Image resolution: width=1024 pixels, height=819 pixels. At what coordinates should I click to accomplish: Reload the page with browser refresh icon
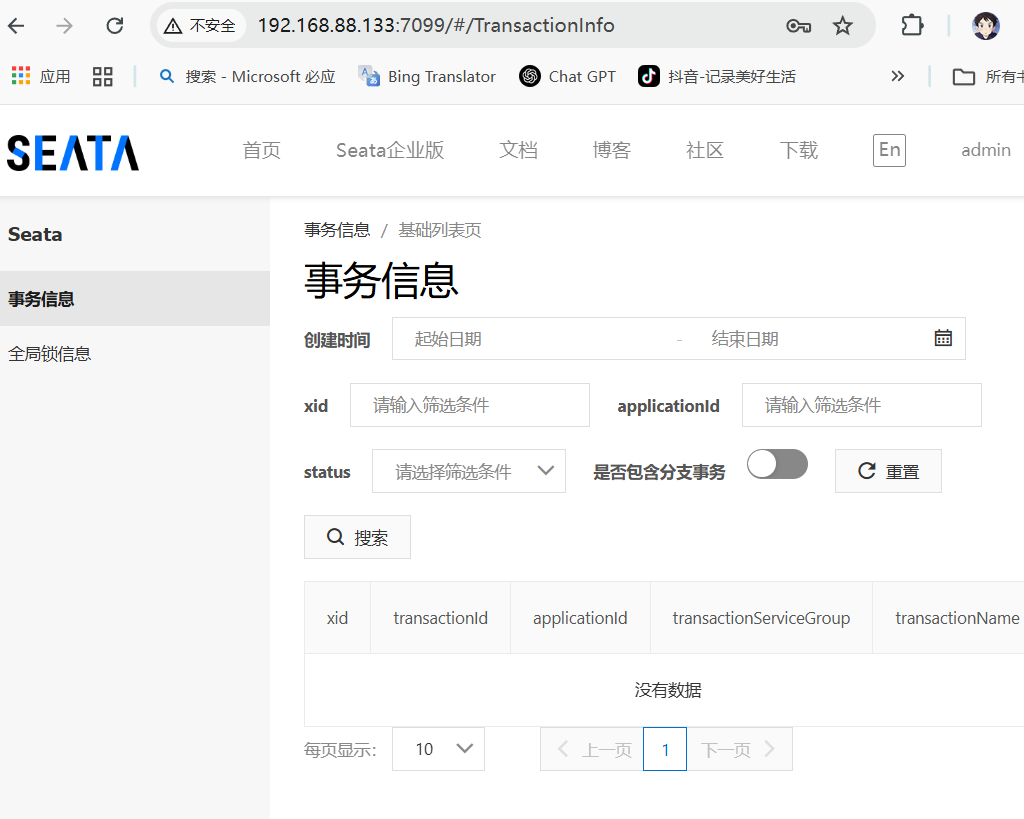tap(115, 26)
